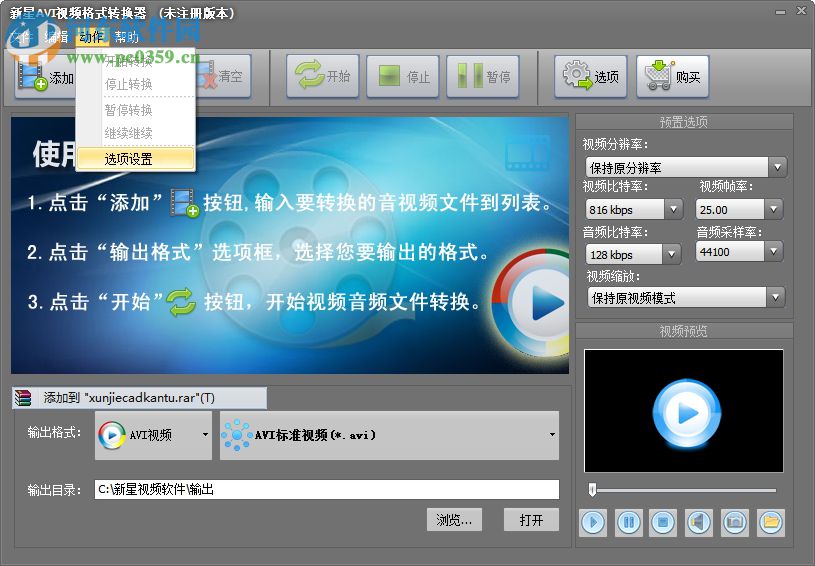Select 选项设置 in the dropdown menu
The width and height of the screenshot is (815, 566).
coord(136,159)
